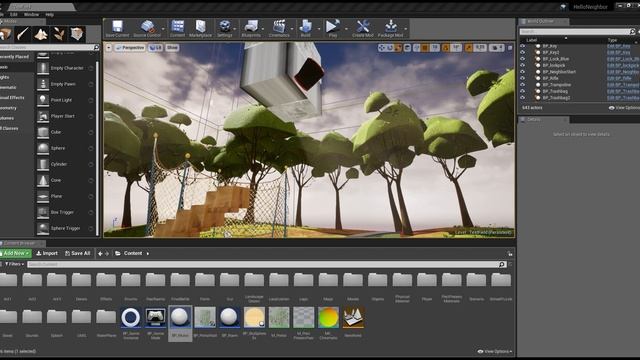Open the viewport Show dropdown
640x360 pixels.
(x=172, y=48)
